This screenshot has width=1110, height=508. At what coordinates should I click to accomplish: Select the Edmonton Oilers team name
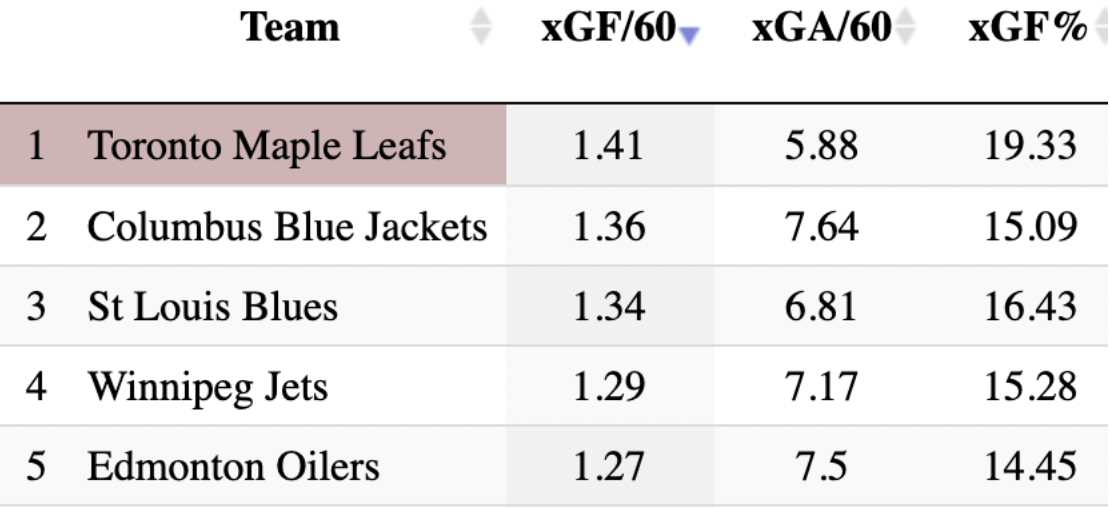[233, 466]
